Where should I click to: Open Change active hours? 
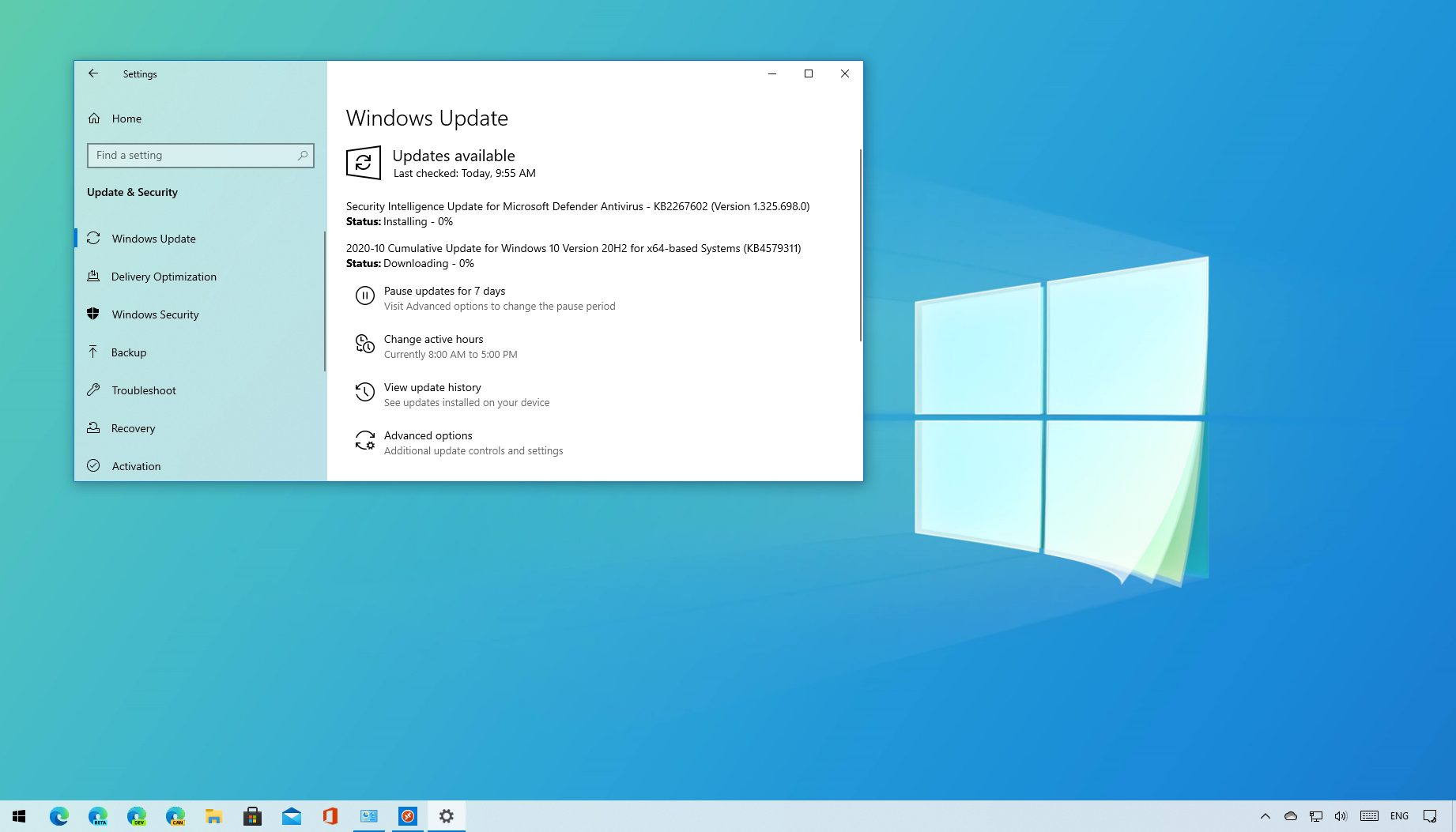tap(433, 339)
